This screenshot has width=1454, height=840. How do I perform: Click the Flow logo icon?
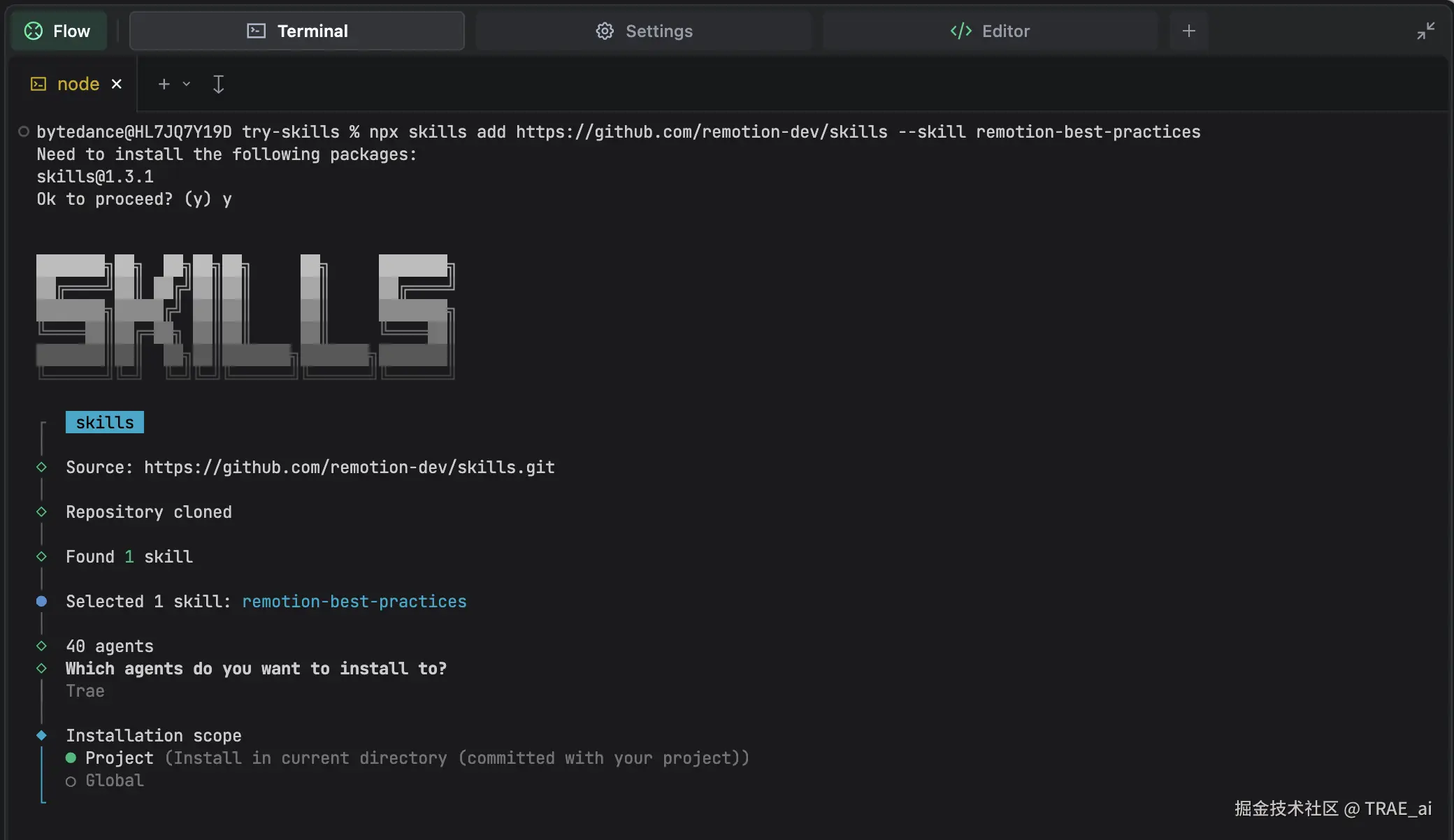coord(34,31)
